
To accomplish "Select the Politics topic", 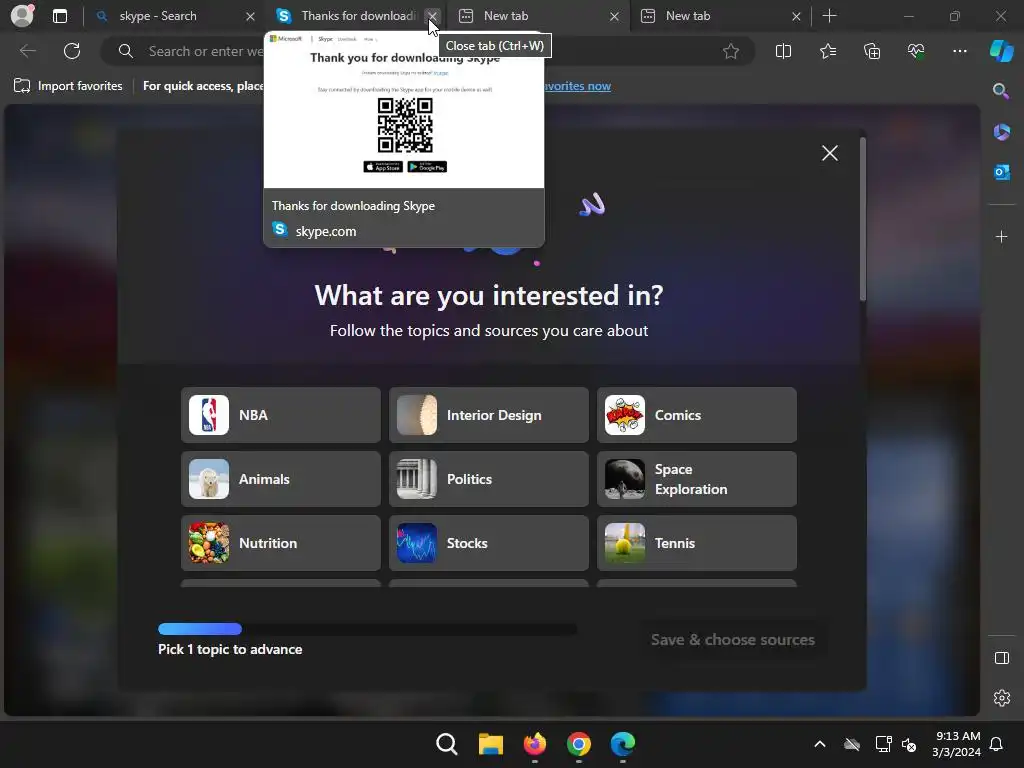I will 488,479.
